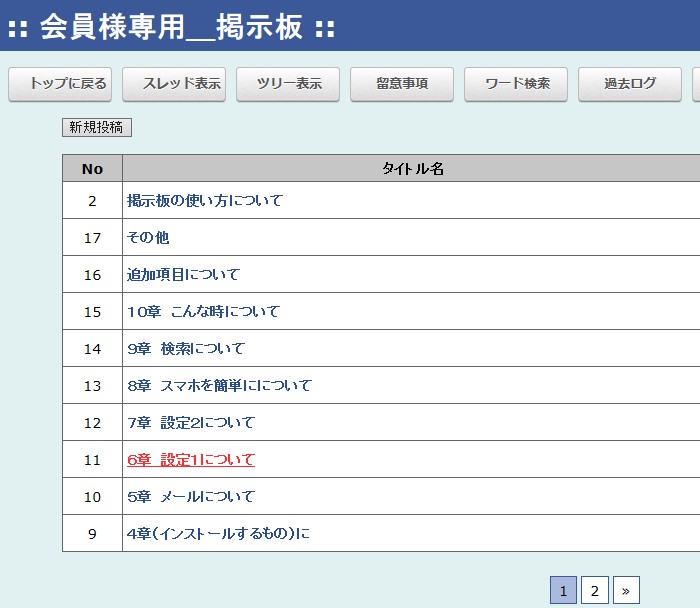Open the その他 thread
The height and width of the screenshot is (608, 700).
148,237
